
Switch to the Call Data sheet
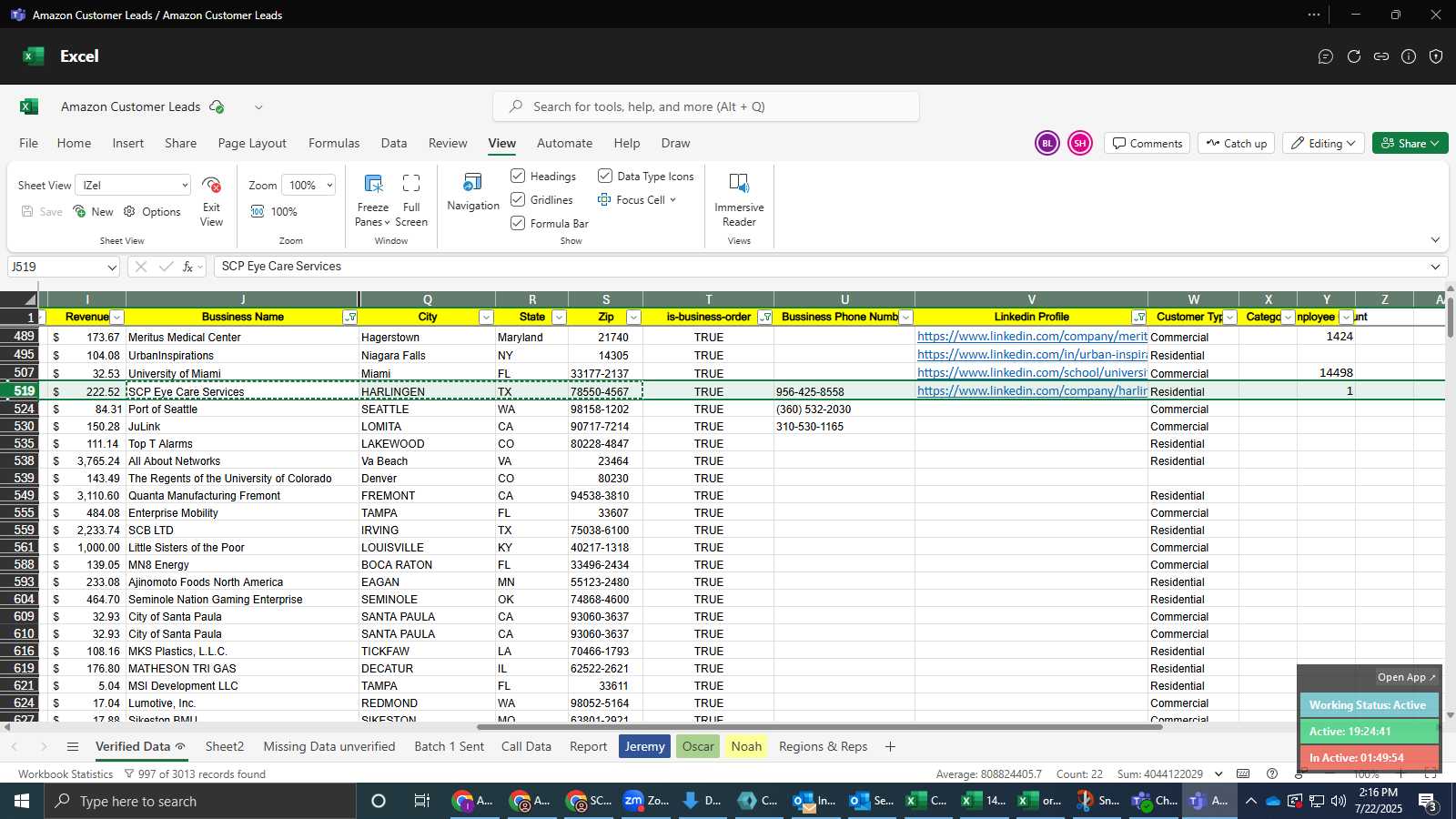(x=526, y=746)
